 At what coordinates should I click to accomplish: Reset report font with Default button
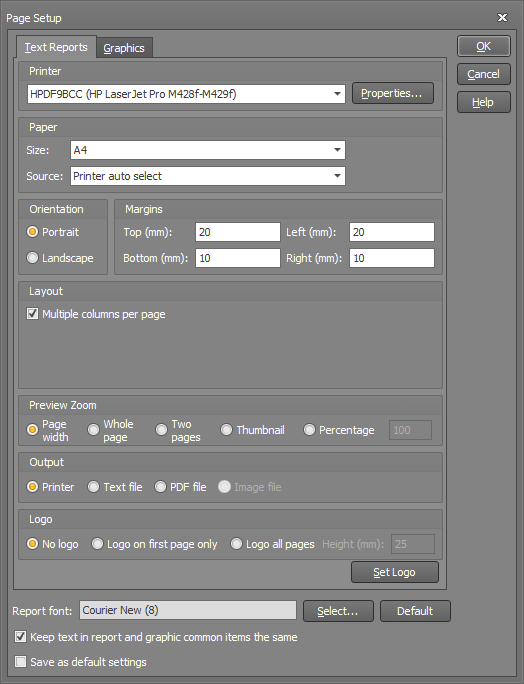click(415, 611)
